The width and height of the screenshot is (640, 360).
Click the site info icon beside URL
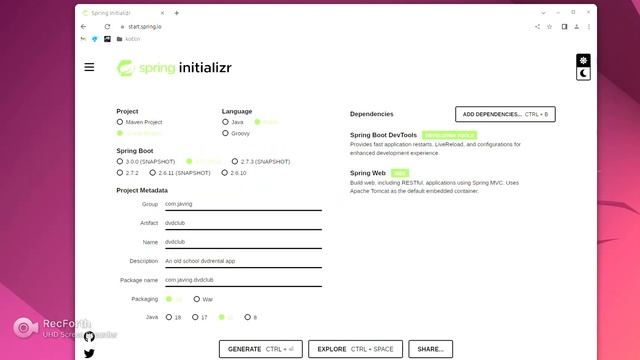pos(122,27)
